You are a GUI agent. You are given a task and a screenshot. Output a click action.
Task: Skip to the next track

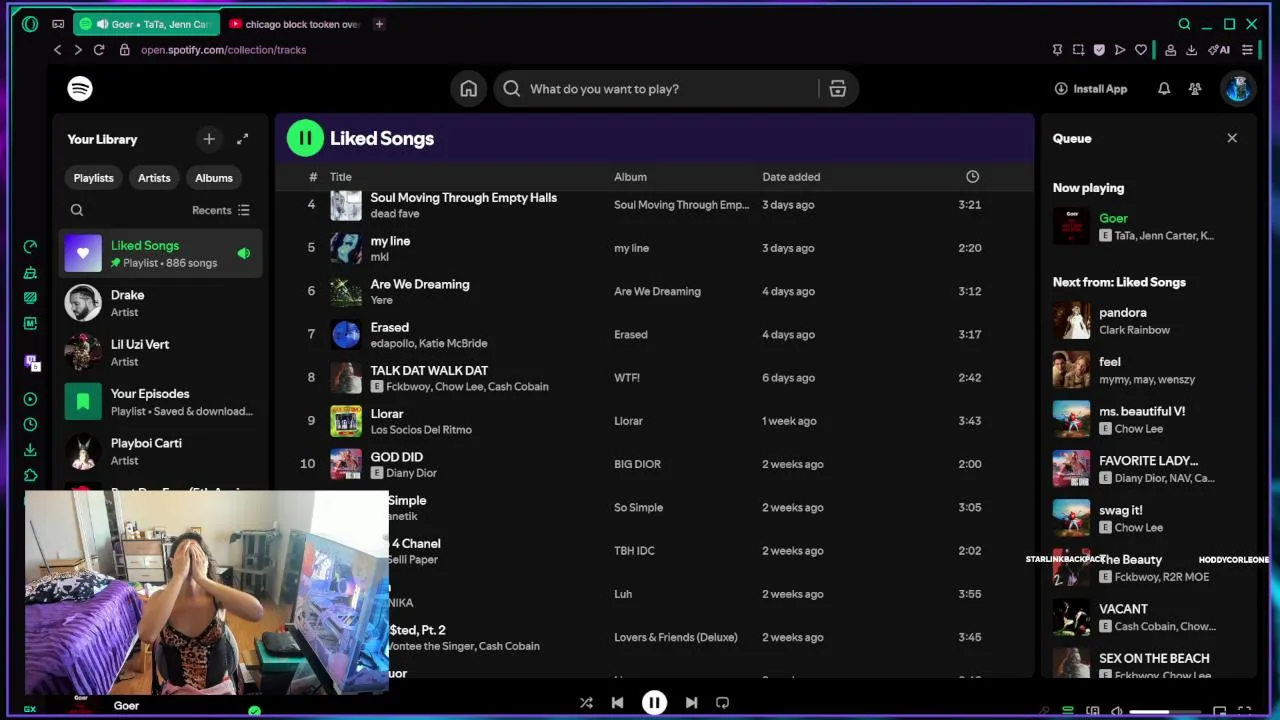(x=691, y=703)
